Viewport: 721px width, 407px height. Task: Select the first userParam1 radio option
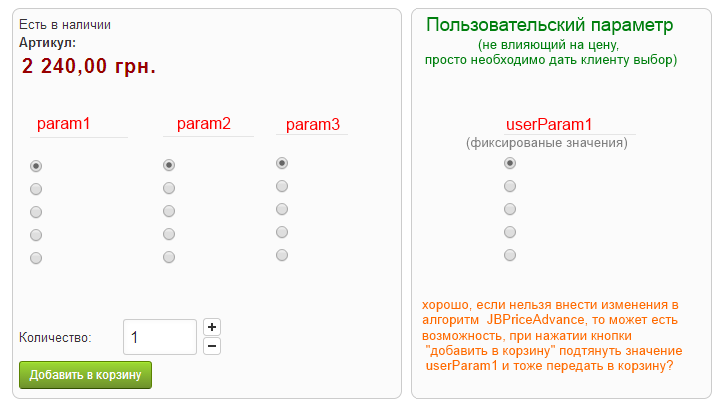510,163
